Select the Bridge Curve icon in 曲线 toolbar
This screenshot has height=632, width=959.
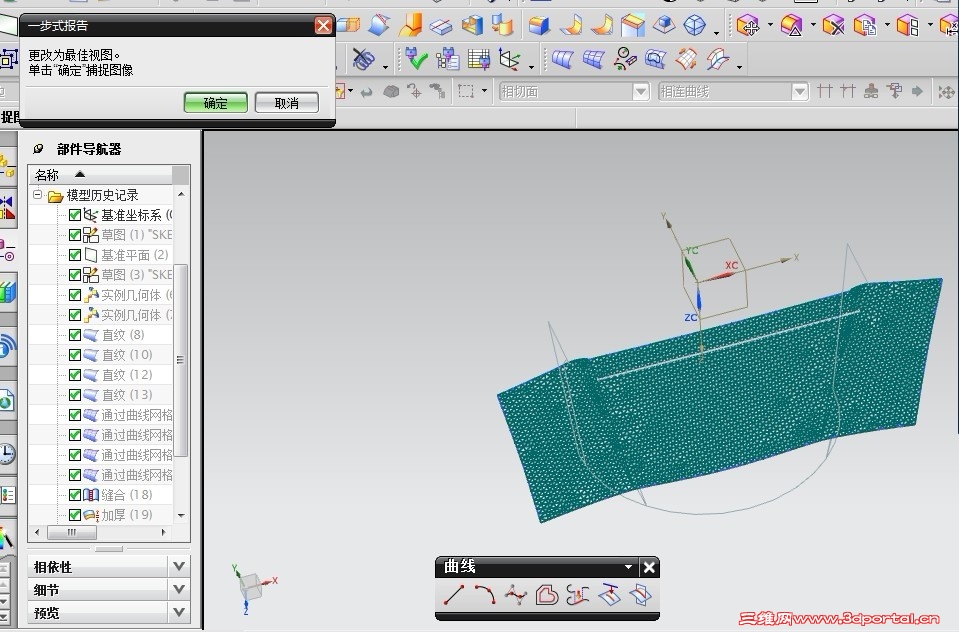(578, 595)
